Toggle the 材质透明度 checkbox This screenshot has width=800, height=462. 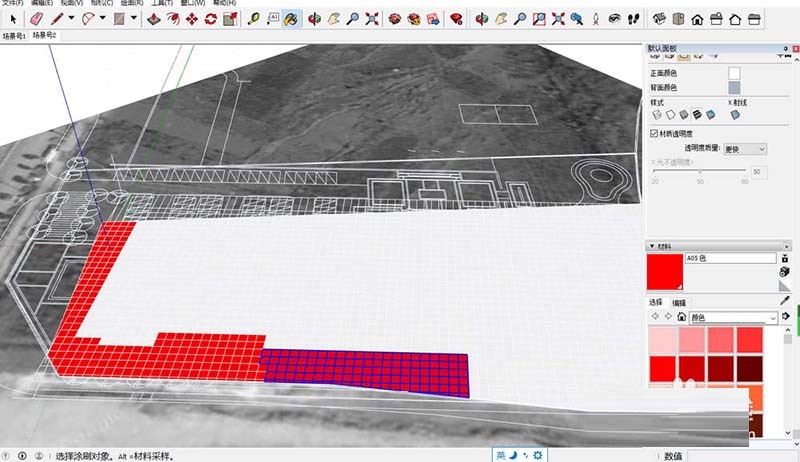[x=654, y=134]
